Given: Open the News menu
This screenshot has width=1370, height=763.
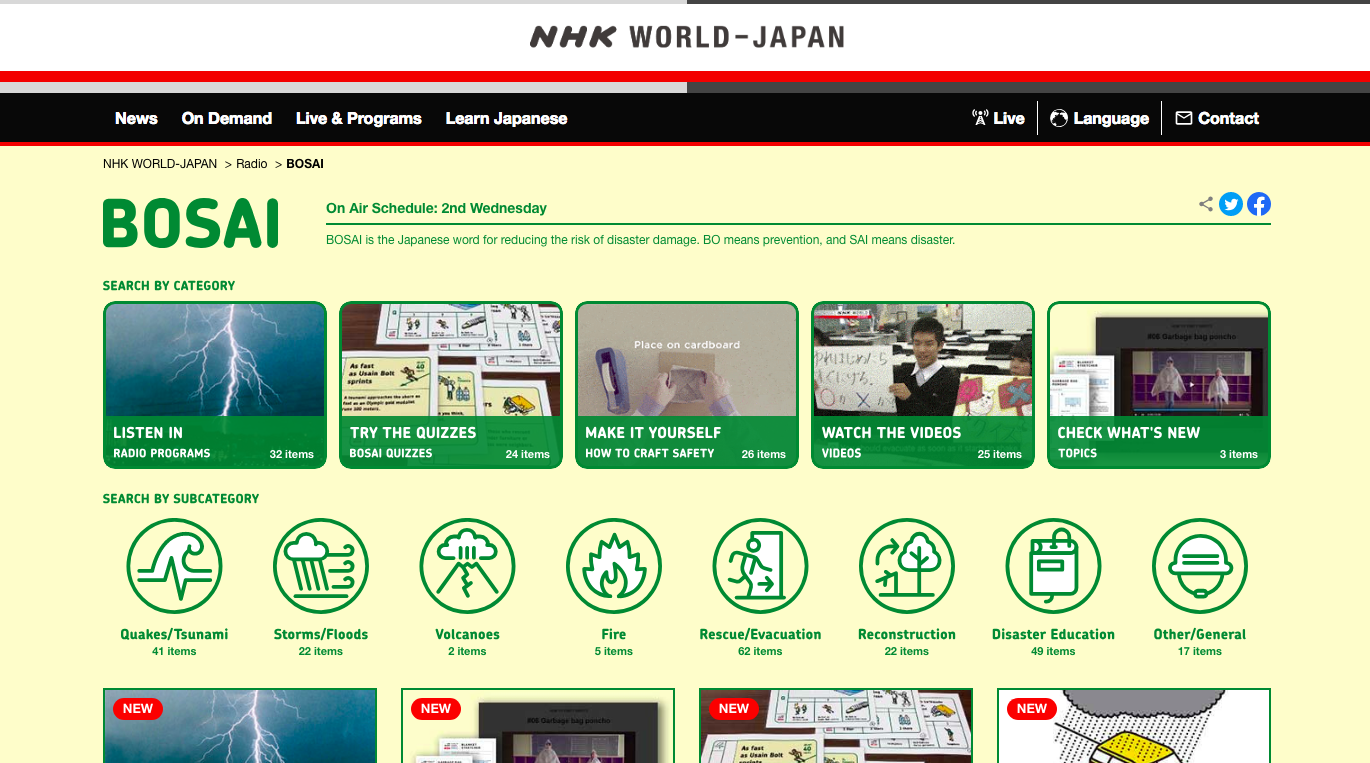Looking at the screenshot, I should [136, 118].
